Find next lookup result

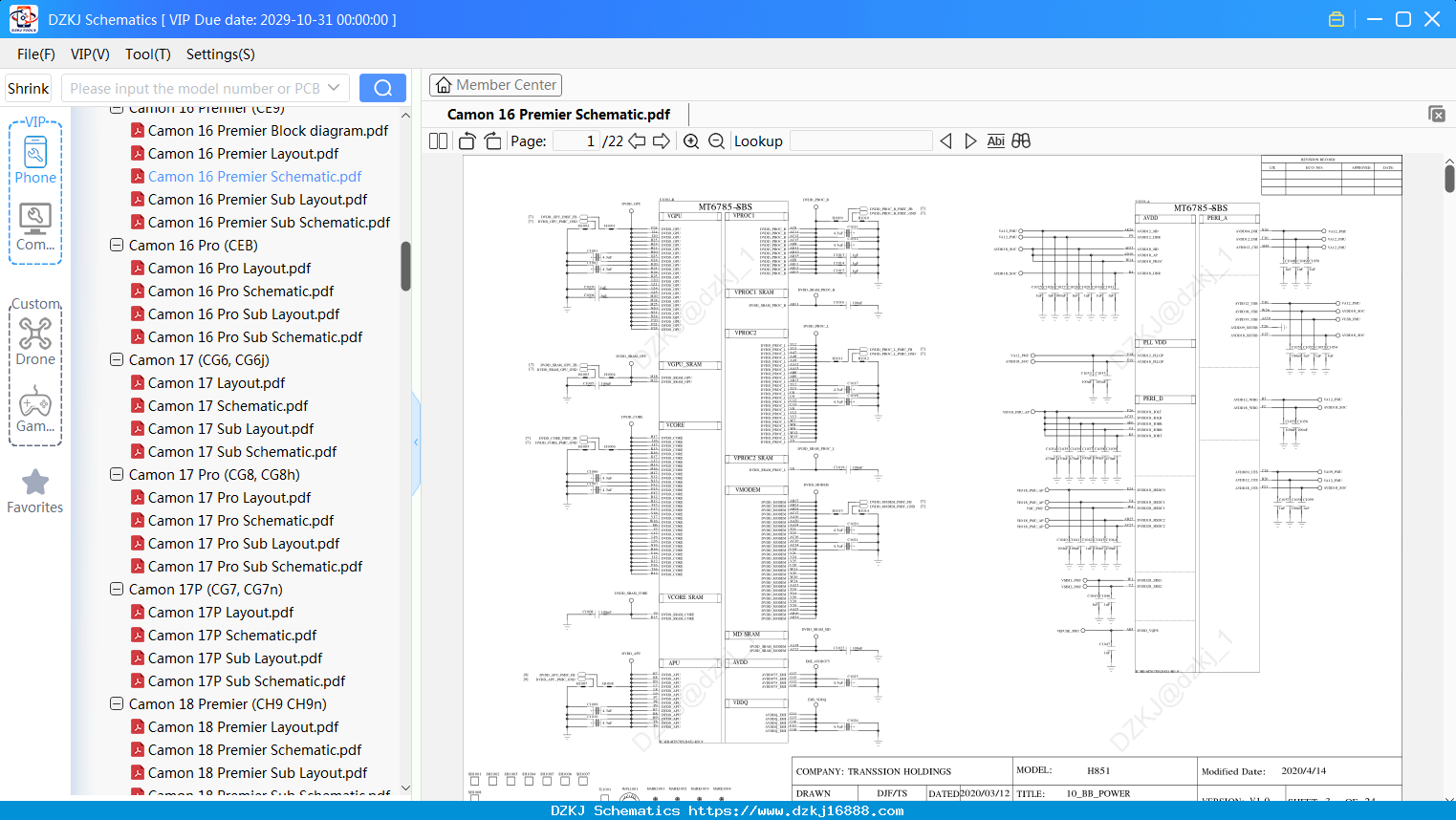coord(970,140)
